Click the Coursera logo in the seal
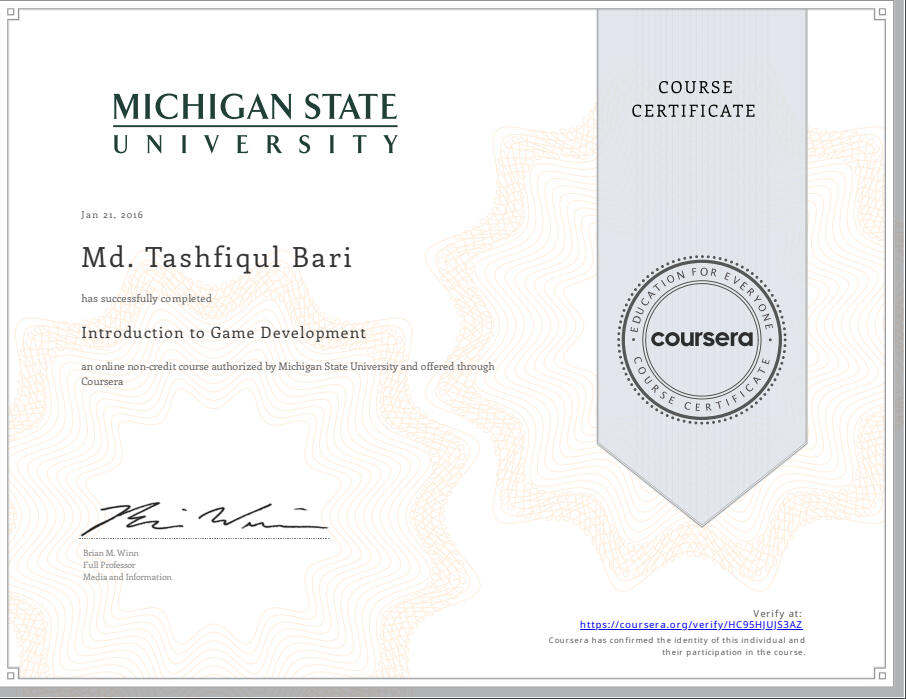 click(x=701, y=338)
